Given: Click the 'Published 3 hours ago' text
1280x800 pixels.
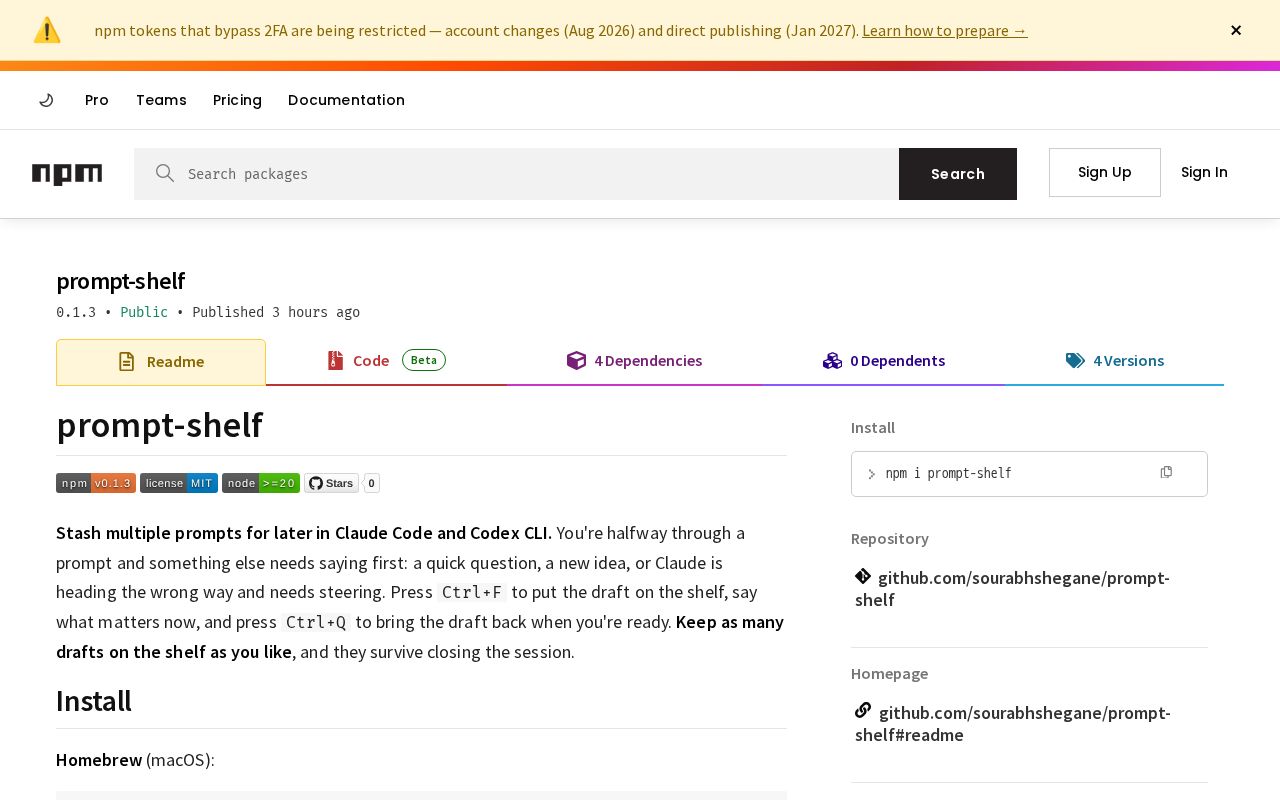Looking at the screenshot, I should (x=276, y=312).
